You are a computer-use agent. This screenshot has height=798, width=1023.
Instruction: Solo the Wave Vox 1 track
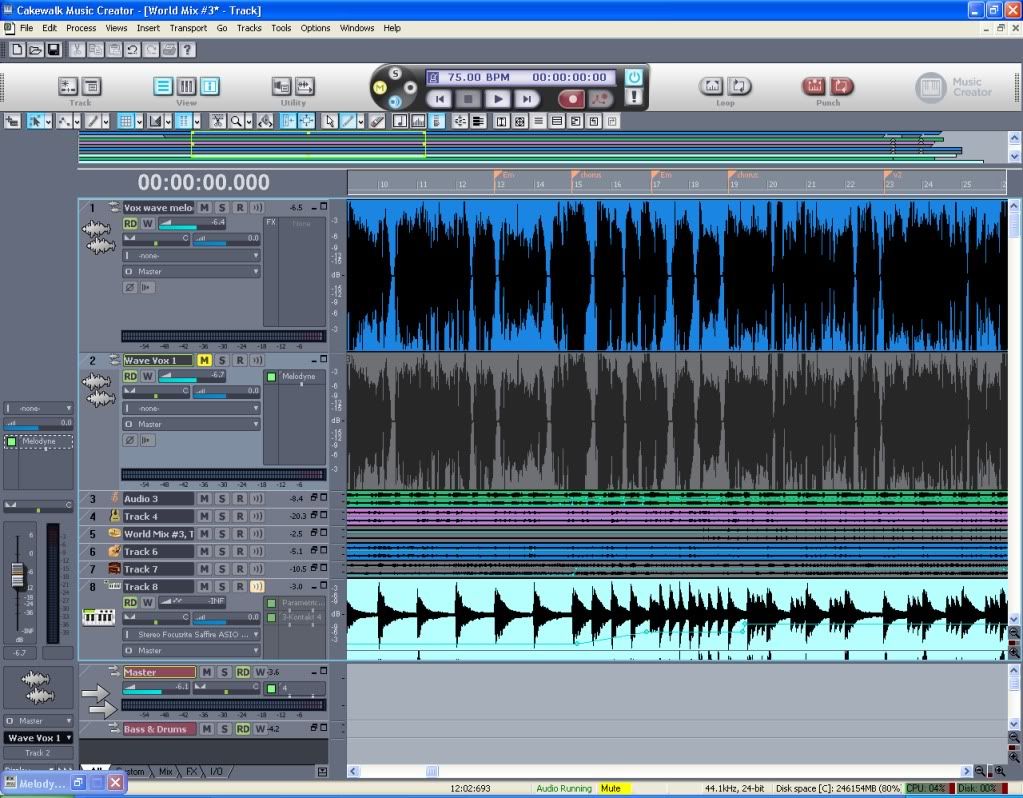coord(220,360)
